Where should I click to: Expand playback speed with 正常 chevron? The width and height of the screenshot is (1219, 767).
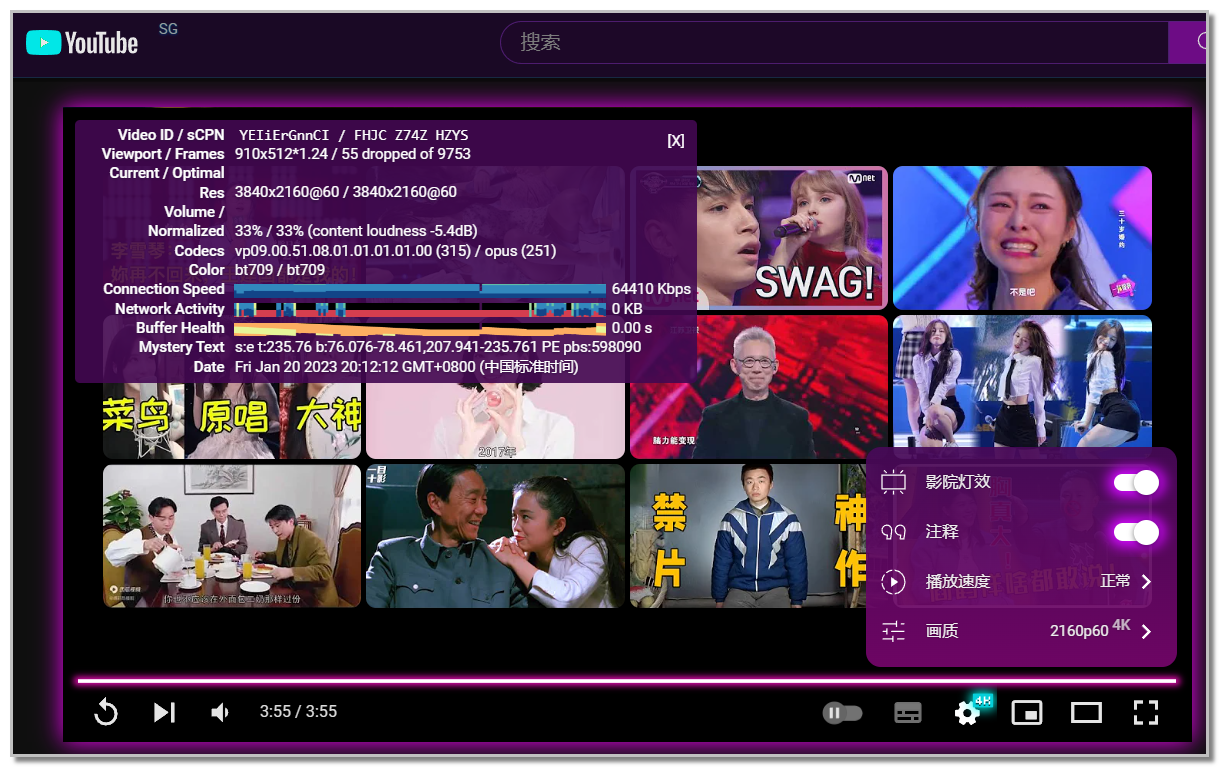(1146, 581)
